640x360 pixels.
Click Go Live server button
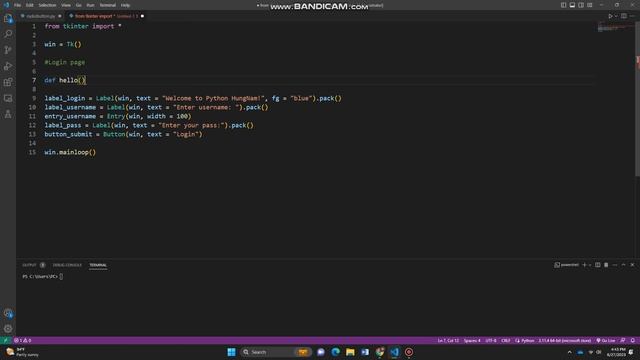606,340
